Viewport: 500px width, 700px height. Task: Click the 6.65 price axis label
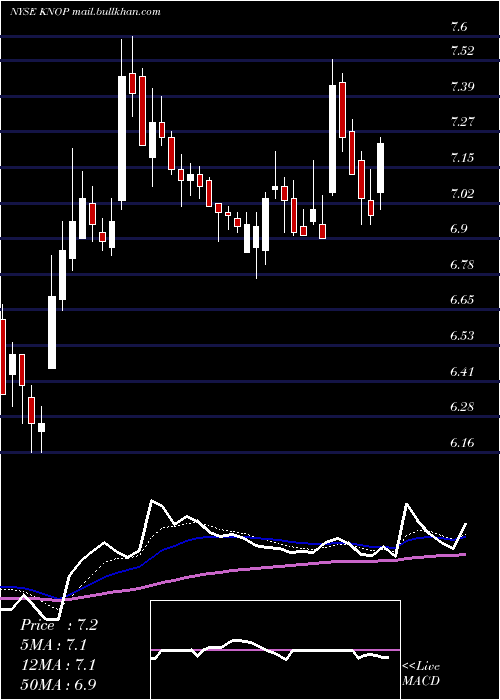tap(462, 300)
